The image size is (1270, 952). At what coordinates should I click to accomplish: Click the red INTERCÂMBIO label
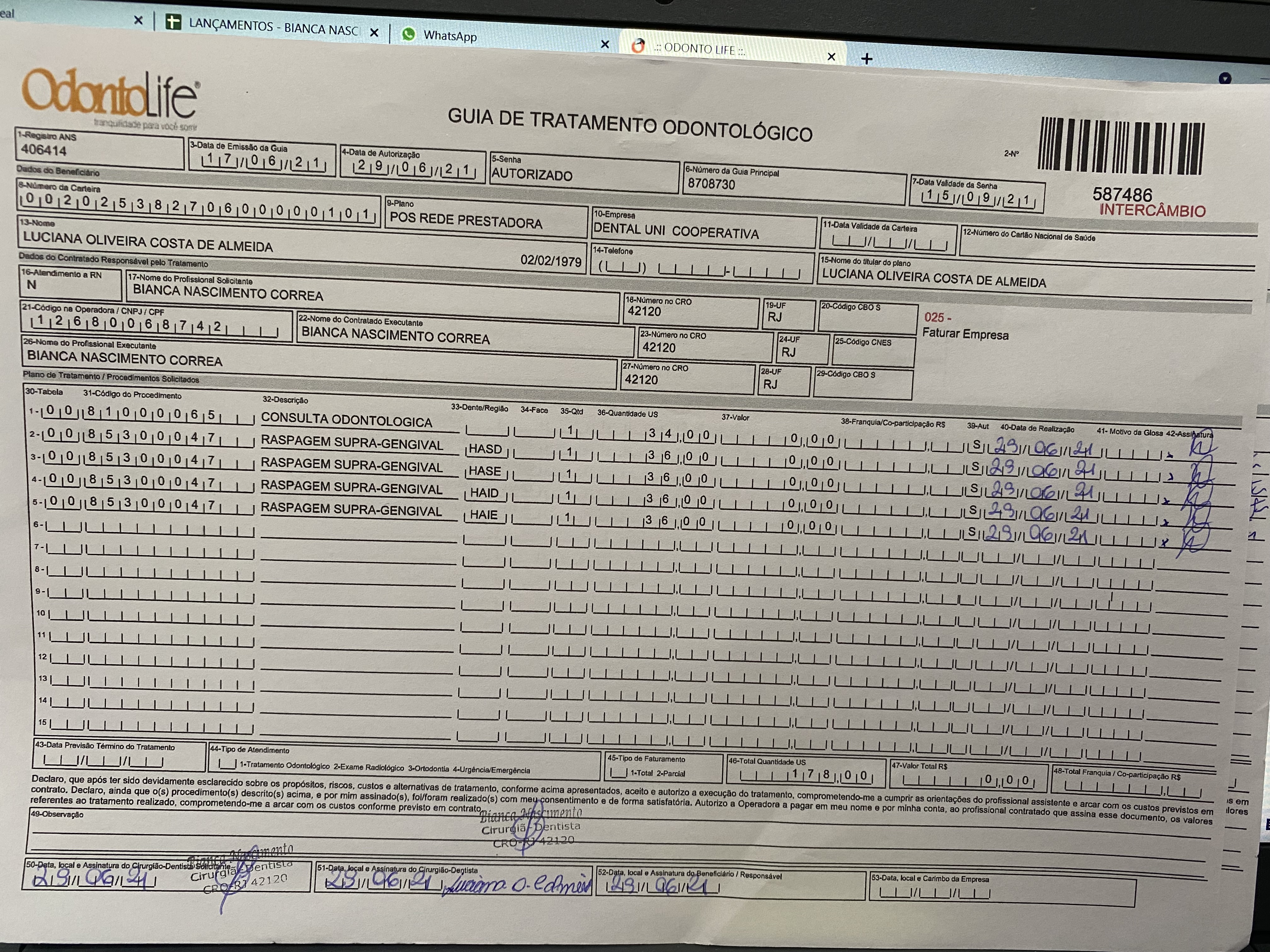tap(1152, 211)
